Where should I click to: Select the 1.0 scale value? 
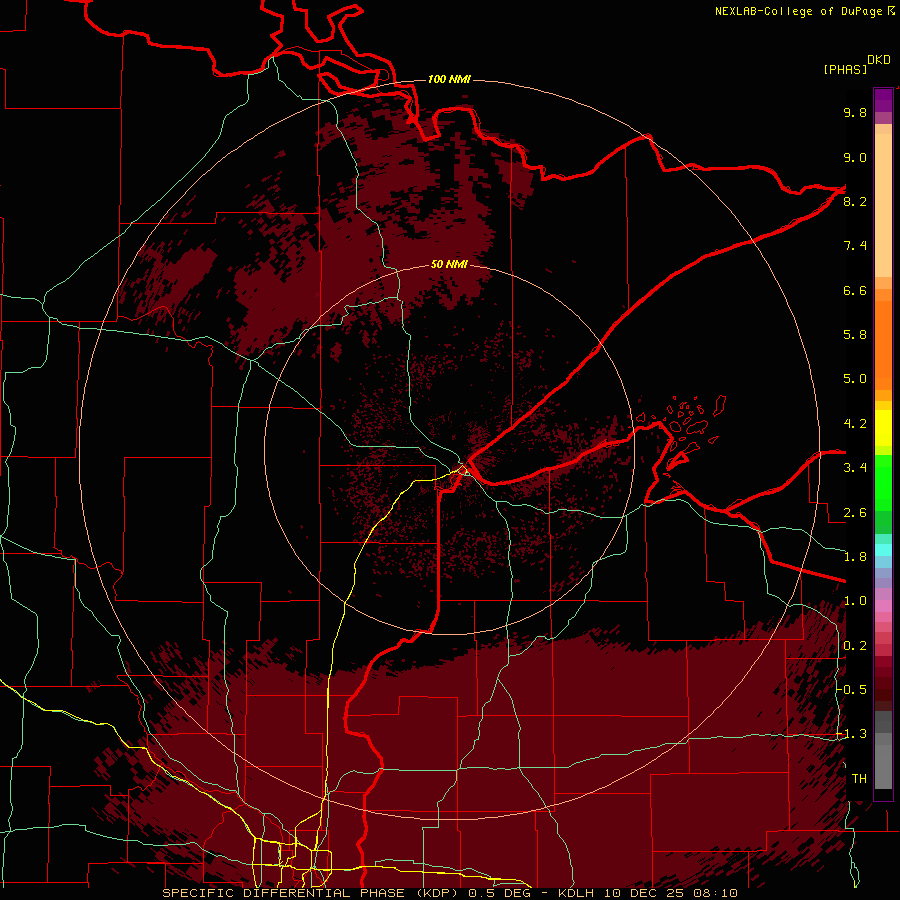coord(855,600)
